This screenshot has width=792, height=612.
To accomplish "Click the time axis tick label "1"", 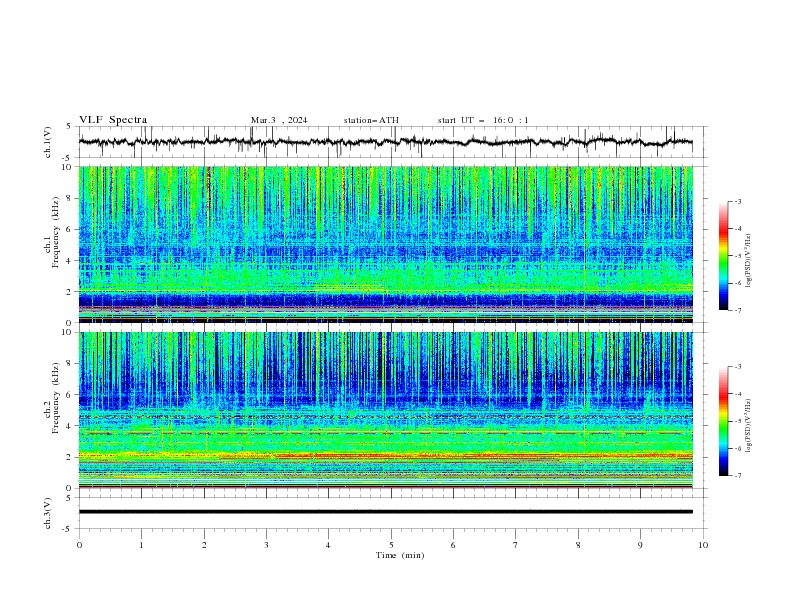I will point(141,545).
